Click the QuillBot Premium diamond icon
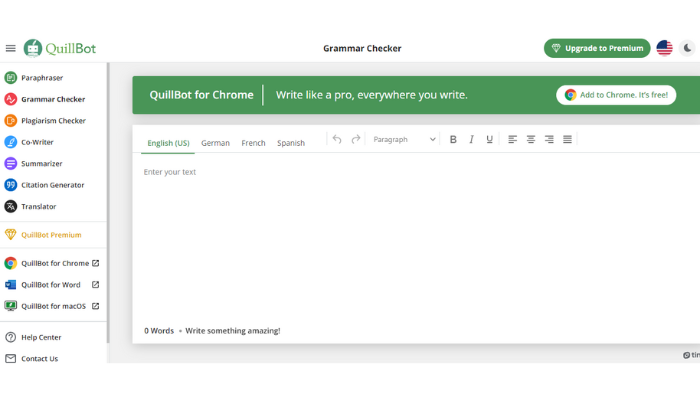This screenshot has width=700, height=400. point(10,234)
